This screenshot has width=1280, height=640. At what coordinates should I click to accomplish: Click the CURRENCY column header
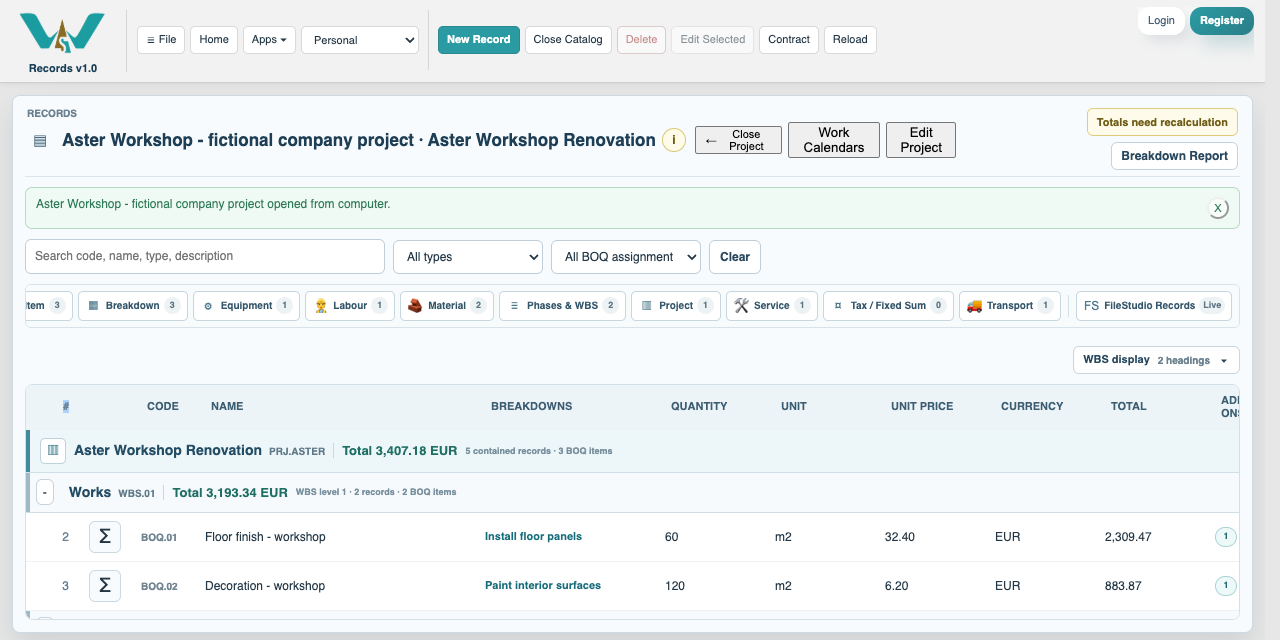pyautogui.click(x=1032, y=407)
